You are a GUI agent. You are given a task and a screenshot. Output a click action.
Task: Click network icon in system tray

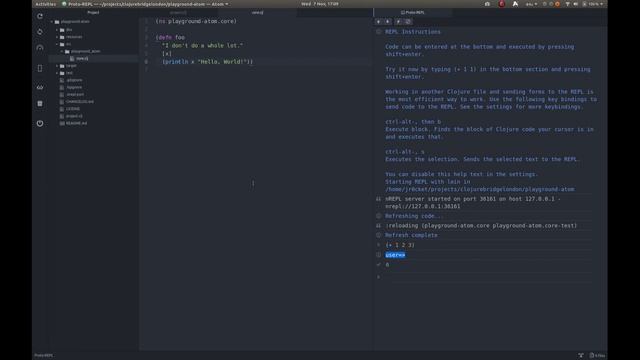coord(568,4)
